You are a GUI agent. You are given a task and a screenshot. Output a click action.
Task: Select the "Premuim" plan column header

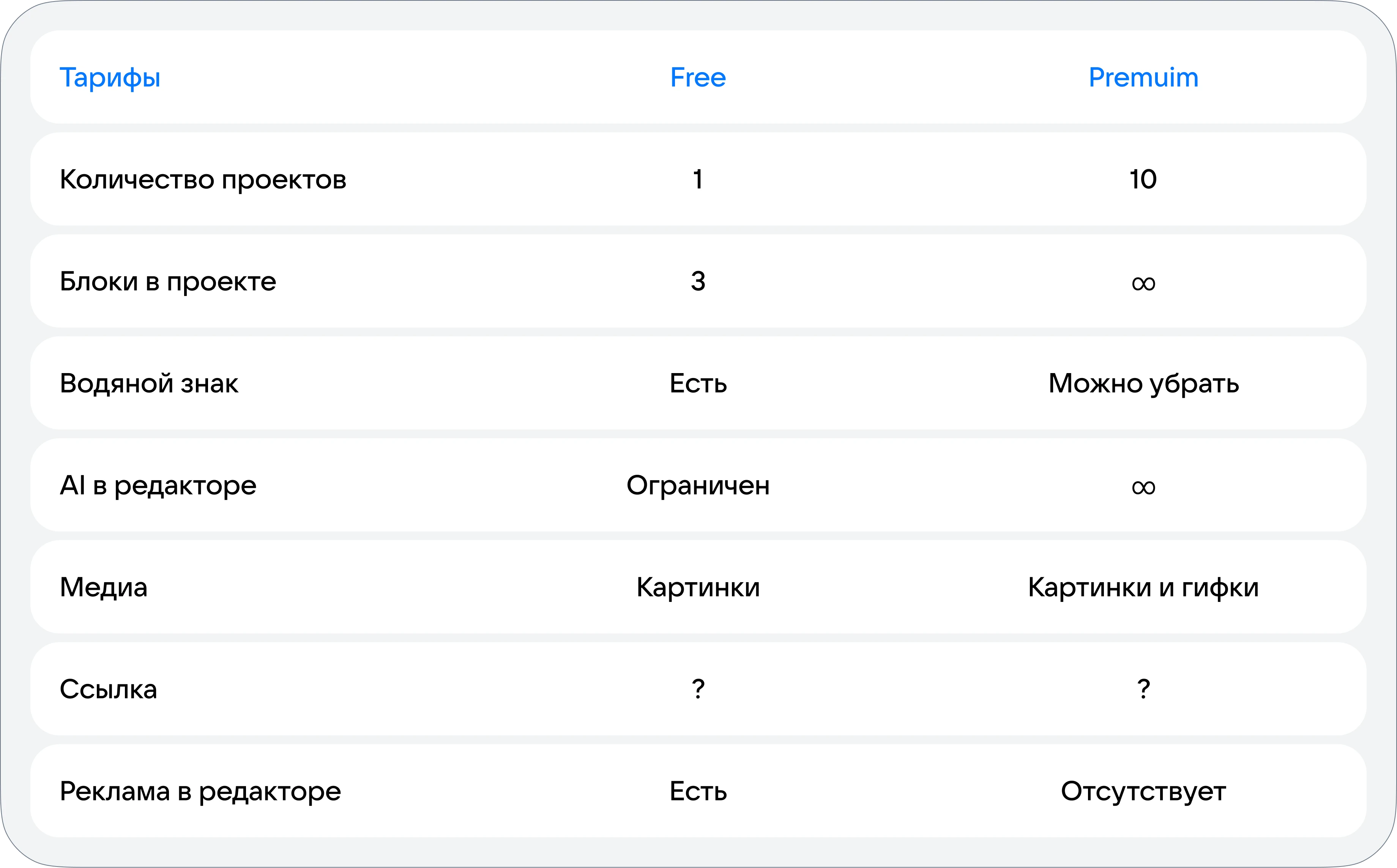tap(1143, 77)
